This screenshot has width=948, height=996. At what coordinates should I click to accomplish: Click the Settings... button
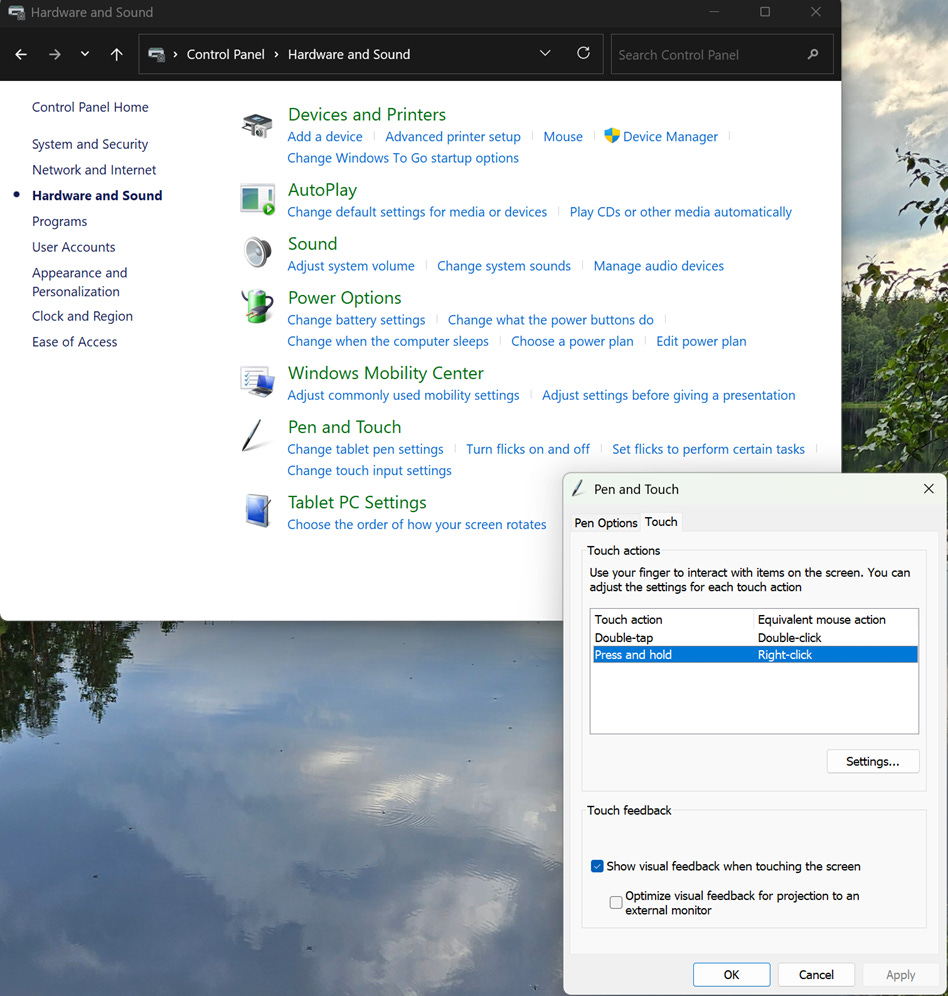click(872, 762)
